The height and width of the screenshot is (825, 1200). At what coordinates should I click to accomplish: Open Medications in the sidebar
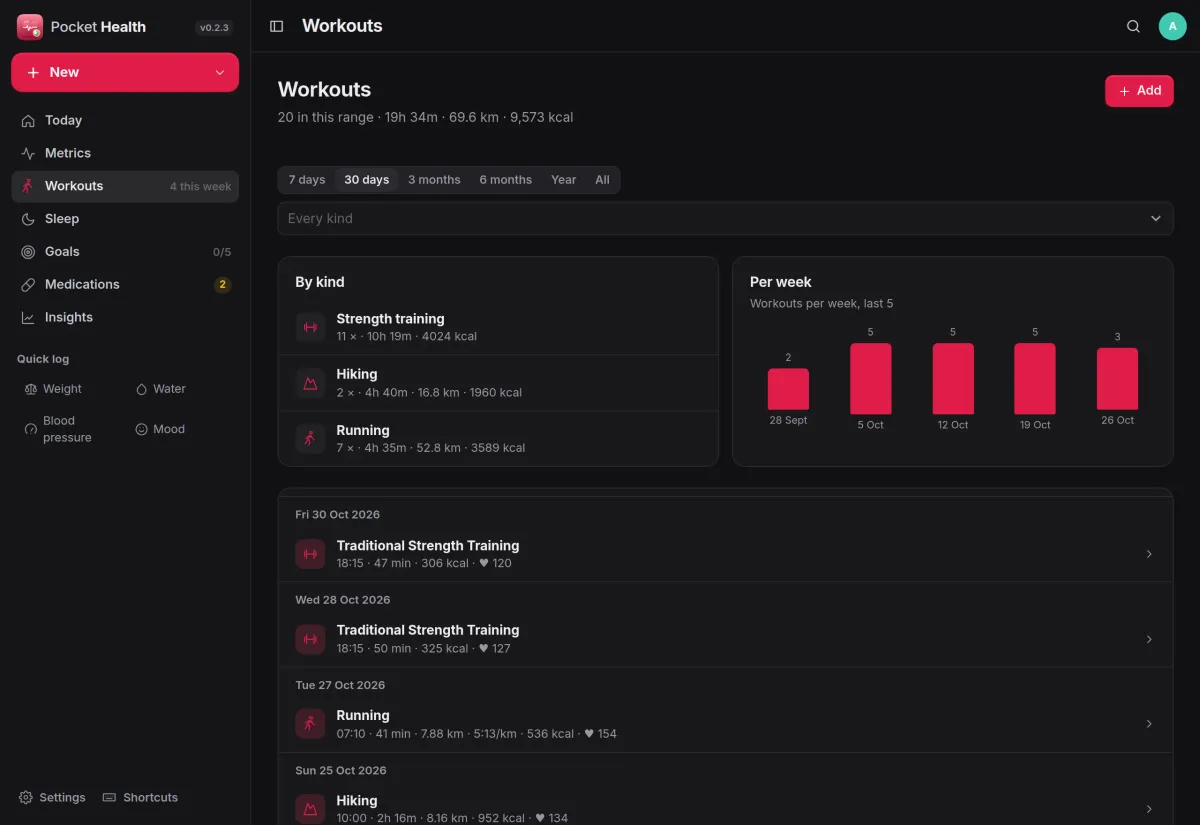click(125, 285)
